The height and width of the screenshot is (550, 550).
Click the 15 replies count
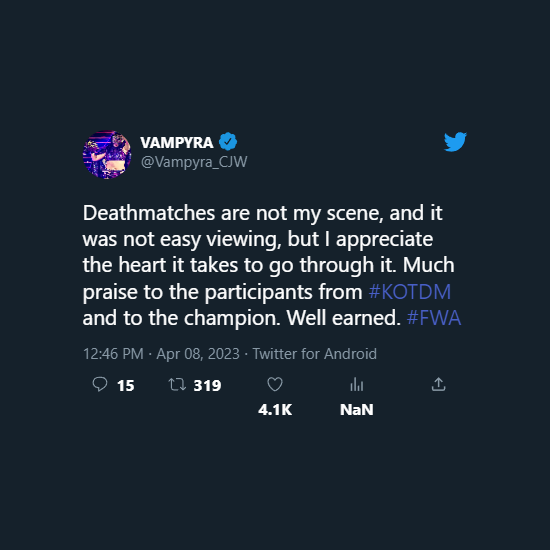pos(126,385)
